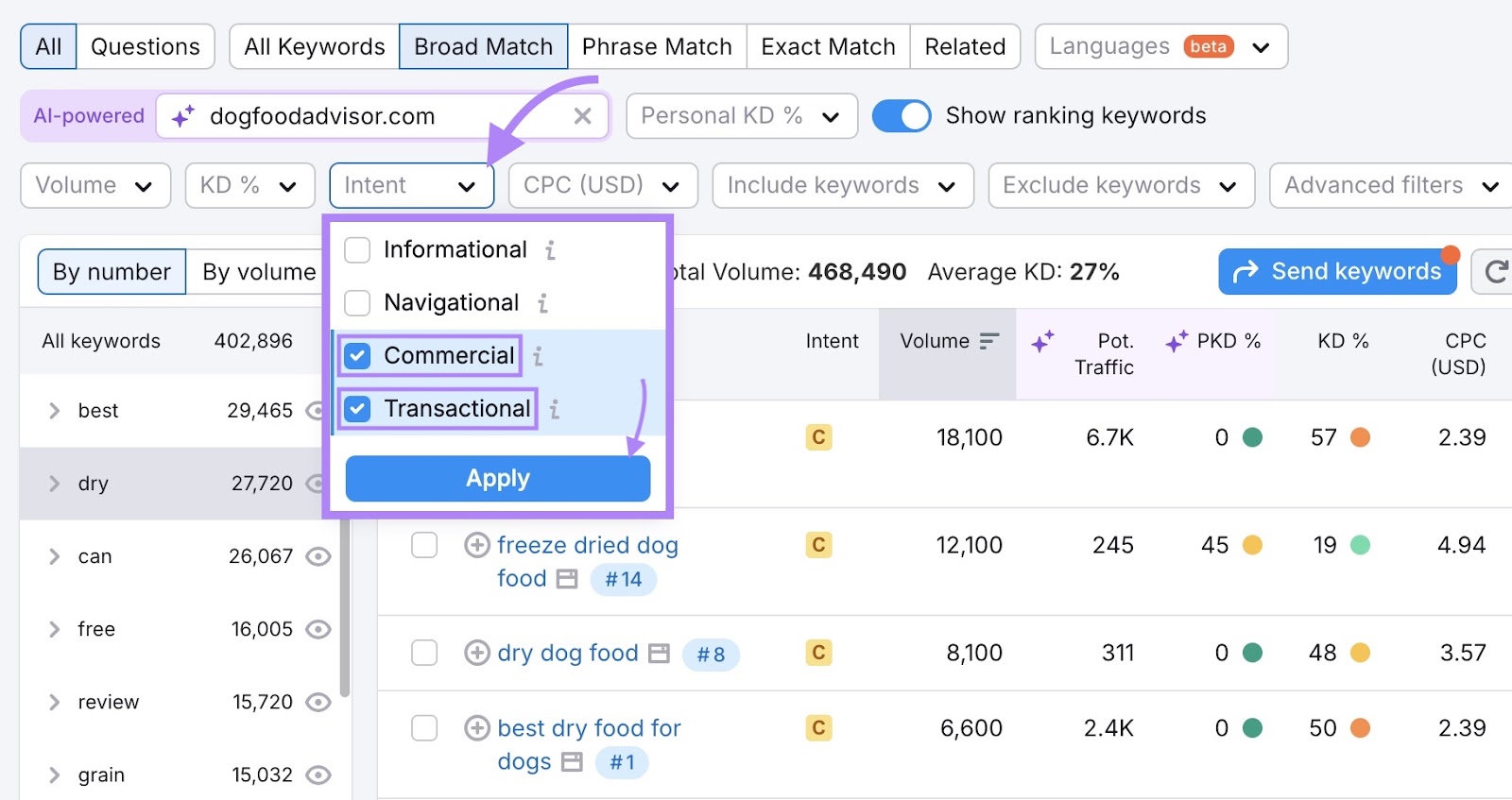1512x800 pixels.
Task: Click the info icon beside Commercial intent
Action: click(x=540, y=355)
